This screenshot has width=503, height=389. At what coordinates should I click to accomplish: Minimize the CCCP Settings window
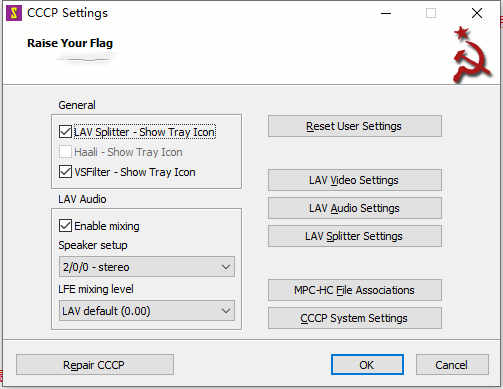tap(386, 13)
